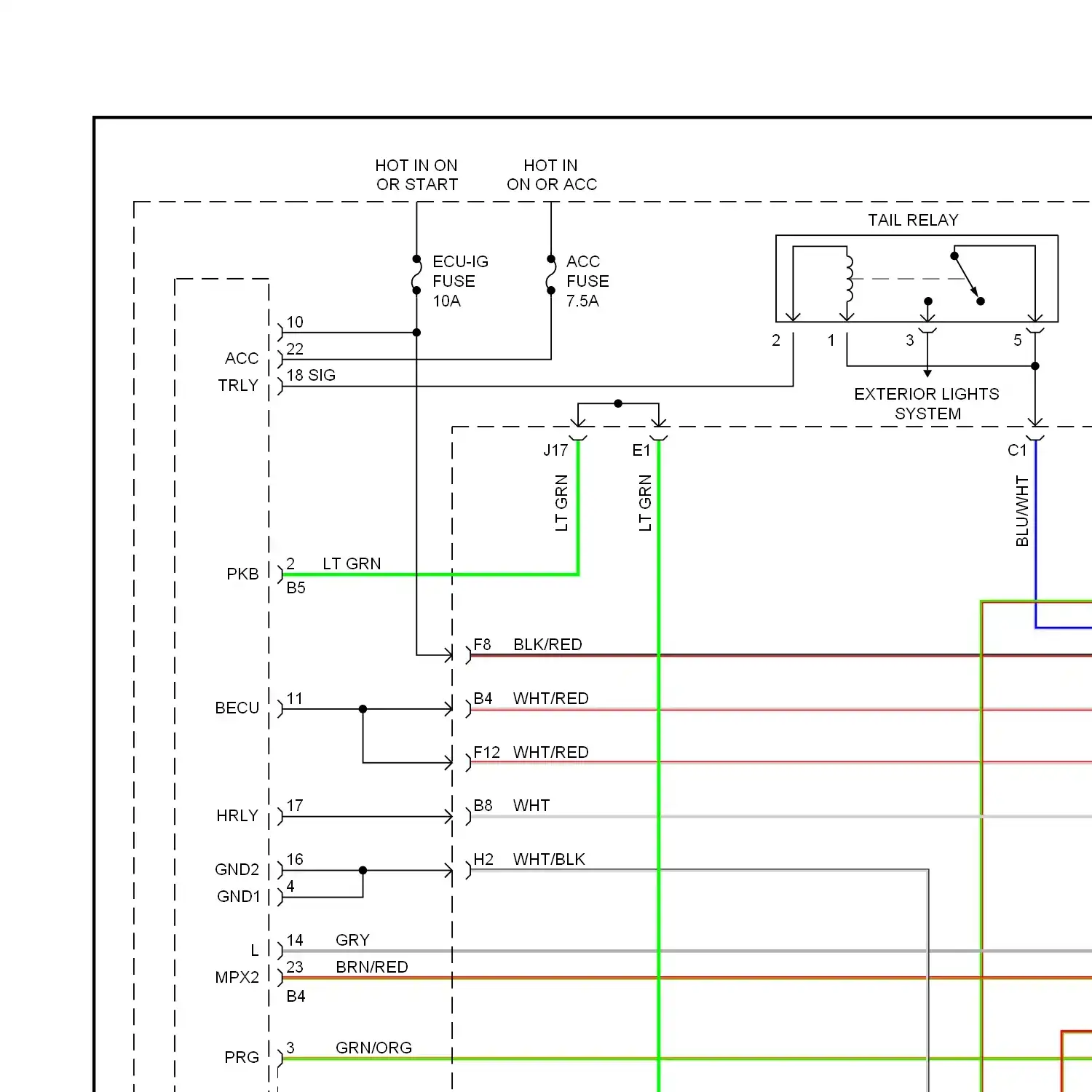Click the HOT IN ON OR START text
1092x1092 pixels.
coord(416,175)
